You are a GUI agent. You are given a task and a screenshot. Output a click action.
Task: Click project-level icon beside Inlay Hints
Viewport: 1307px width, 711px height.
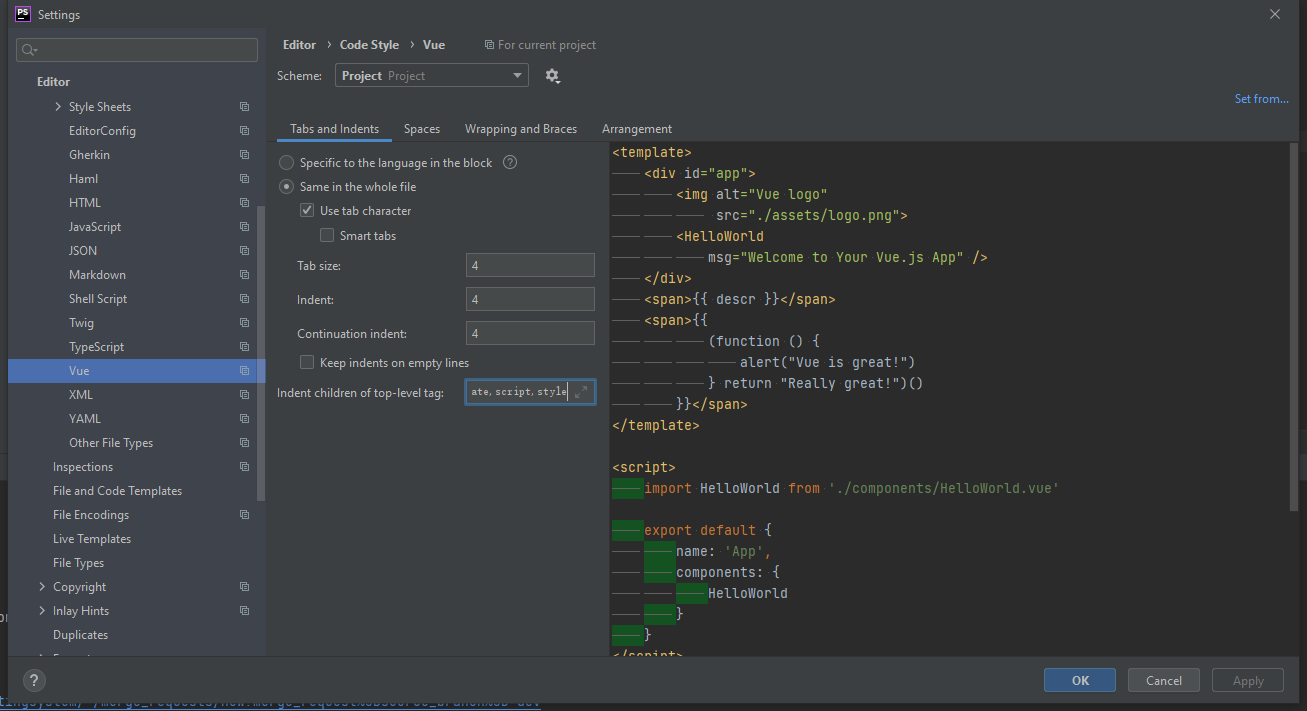click(244, 611)
